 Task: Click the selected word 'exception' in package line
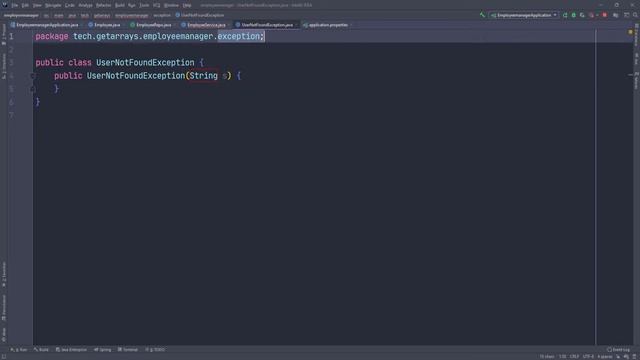239,36
